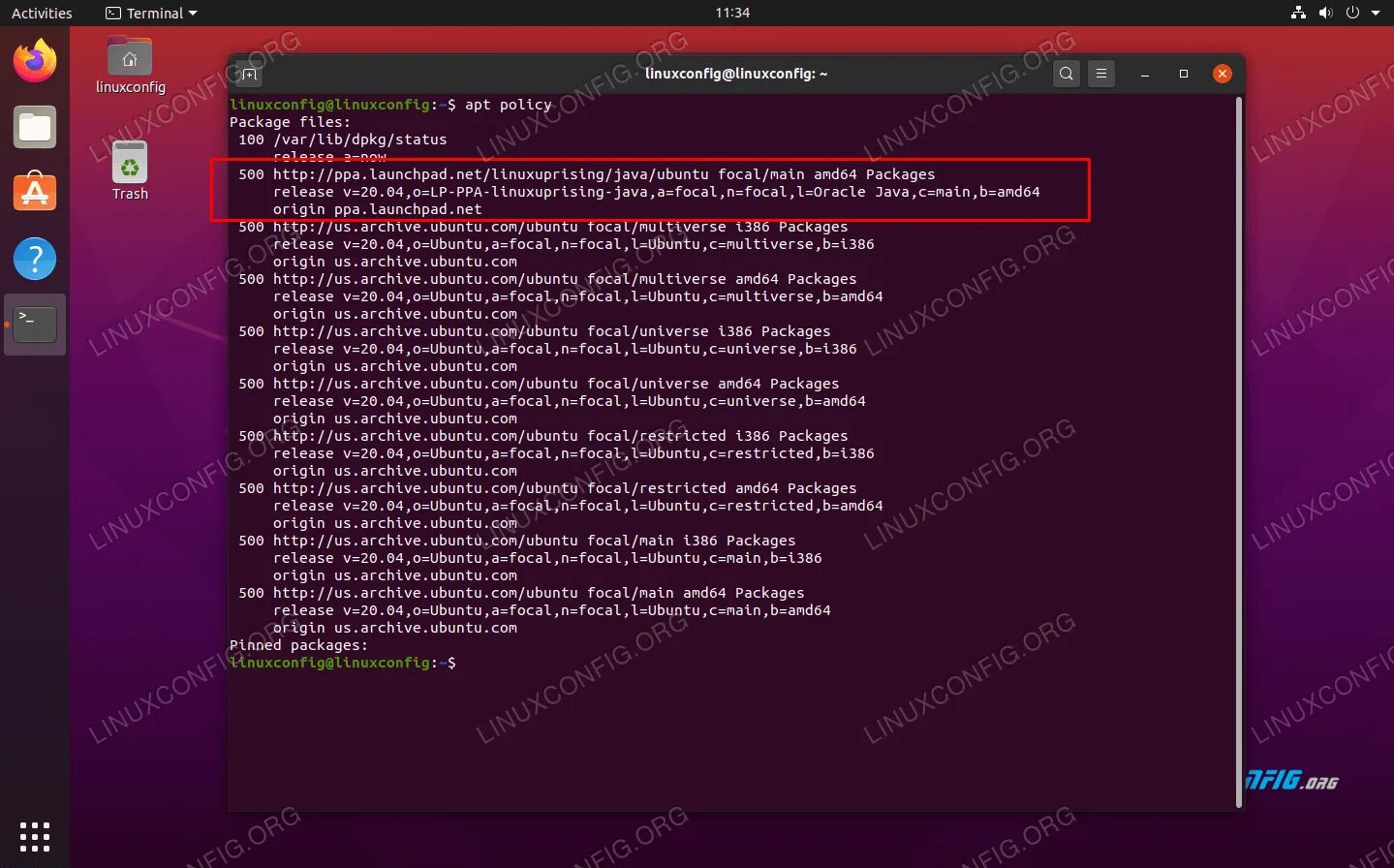Click 'Package files:' line
The width and height of the screenshot is (1394, 868).
click(x=290, y=122)
